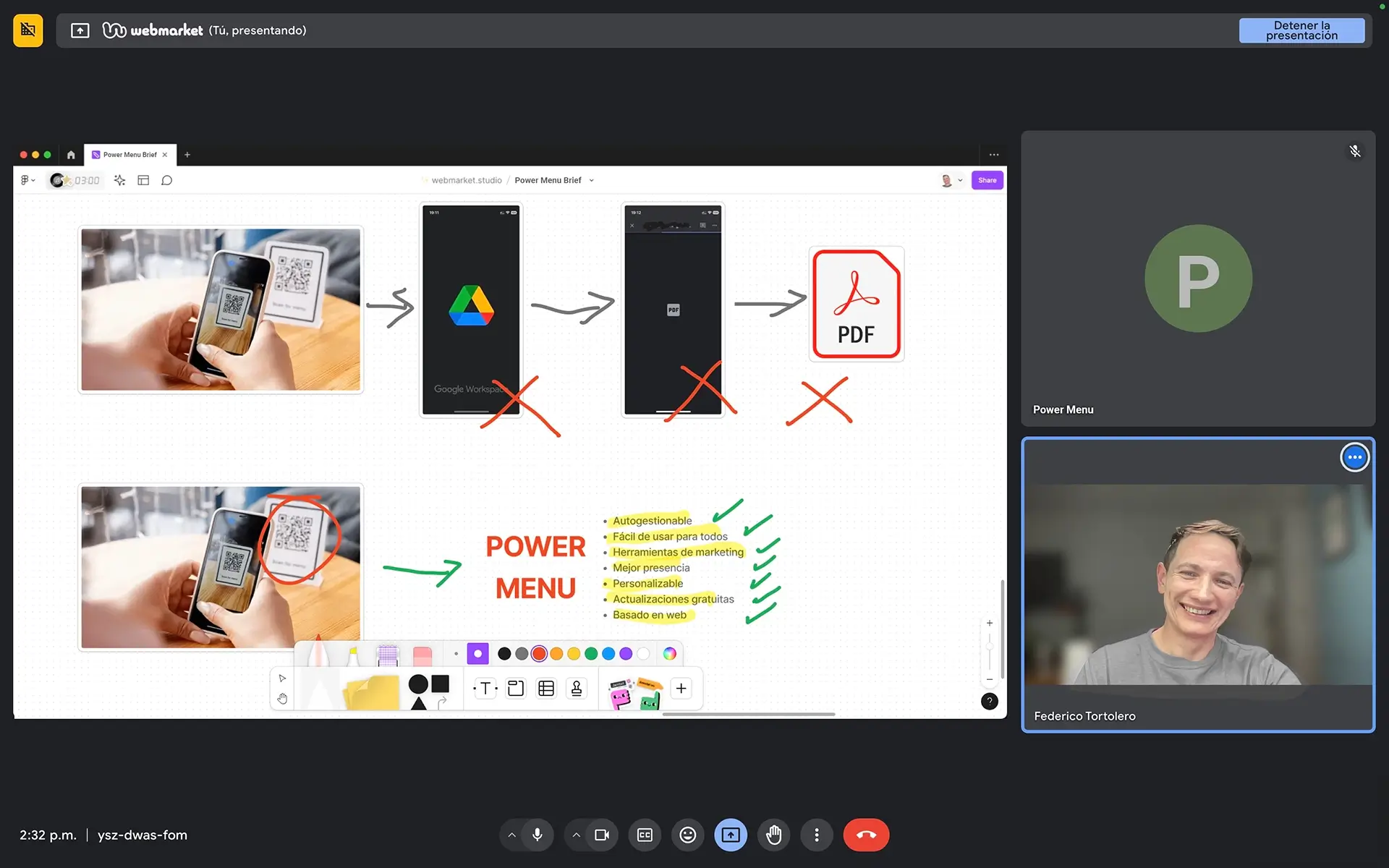
Task: Select the arrow cursor tool
Action: (282, 678)
